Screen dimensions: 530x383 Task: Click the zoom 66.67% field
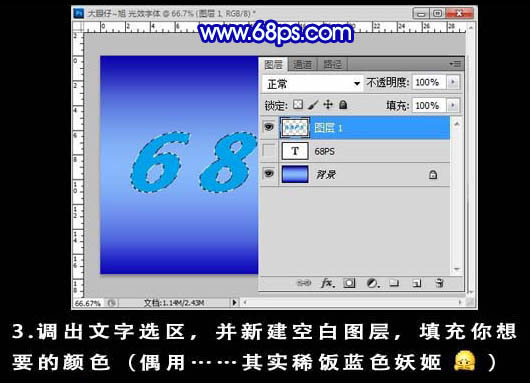[88, 303]
